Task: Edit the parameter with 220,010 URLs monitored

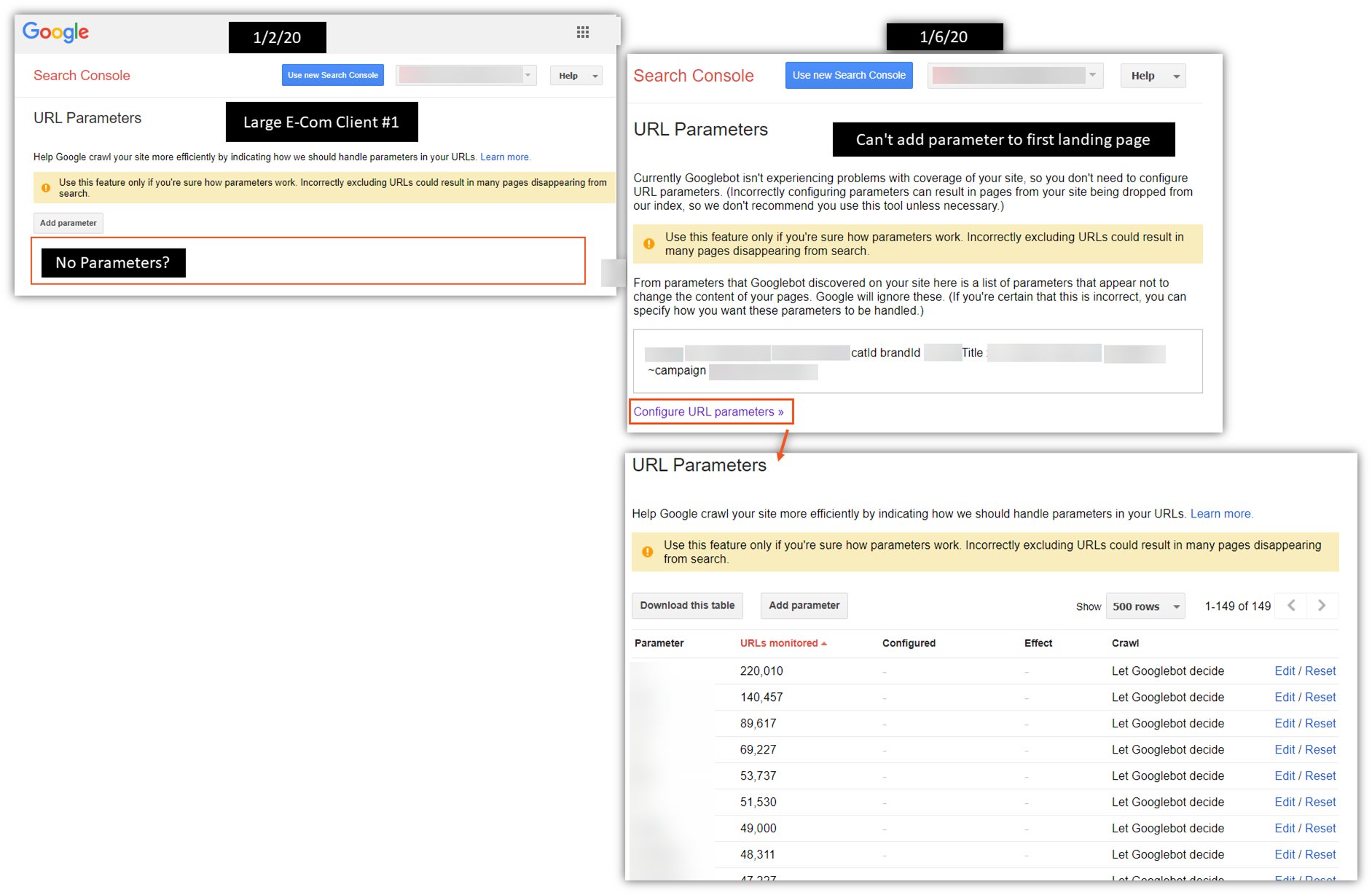Action: point(1285,671)
